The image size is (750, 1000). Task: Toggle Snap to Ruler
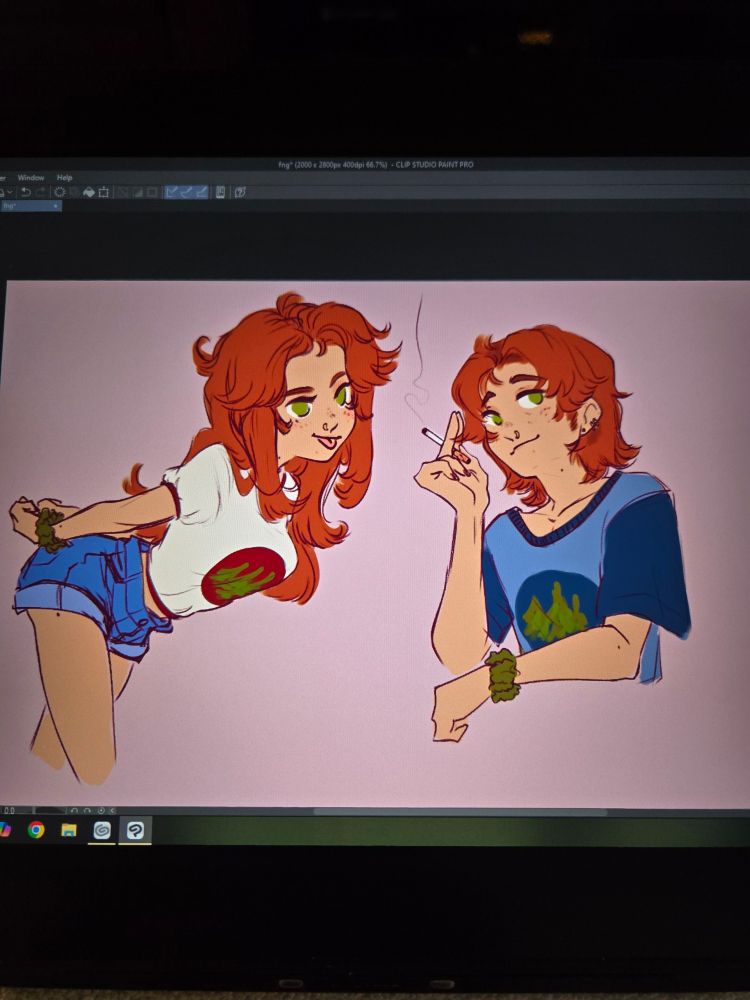(x=171, y=192)
